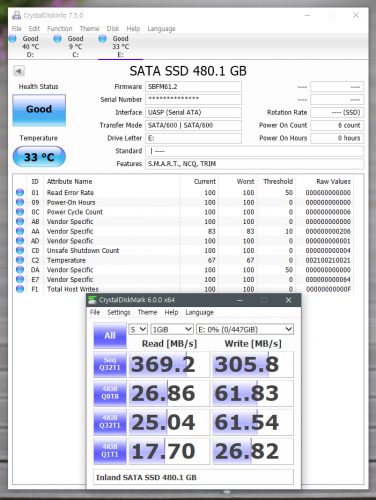Screen dimensions: 376x500
Task: Click status orb for attribute DA
Action: click(20, 270)
